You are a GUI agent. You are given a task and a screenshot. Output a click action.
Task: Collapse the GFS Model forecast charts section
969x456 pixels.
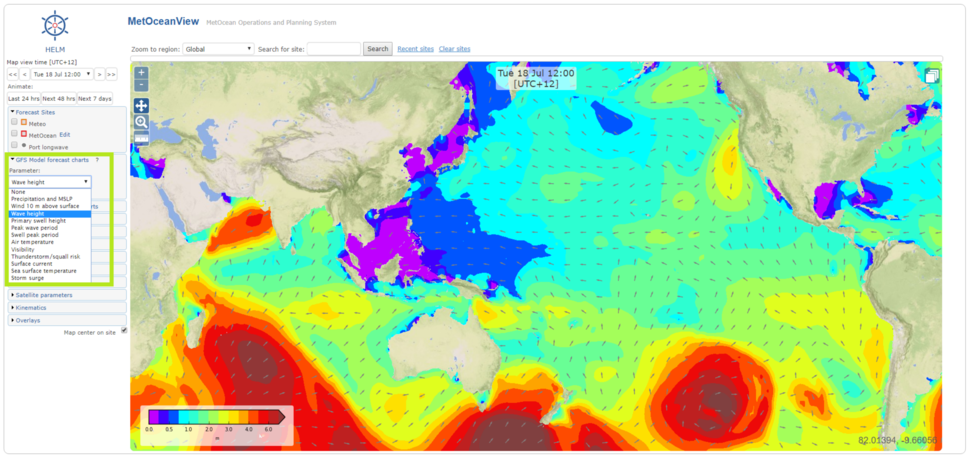click(x=49, y=160)
